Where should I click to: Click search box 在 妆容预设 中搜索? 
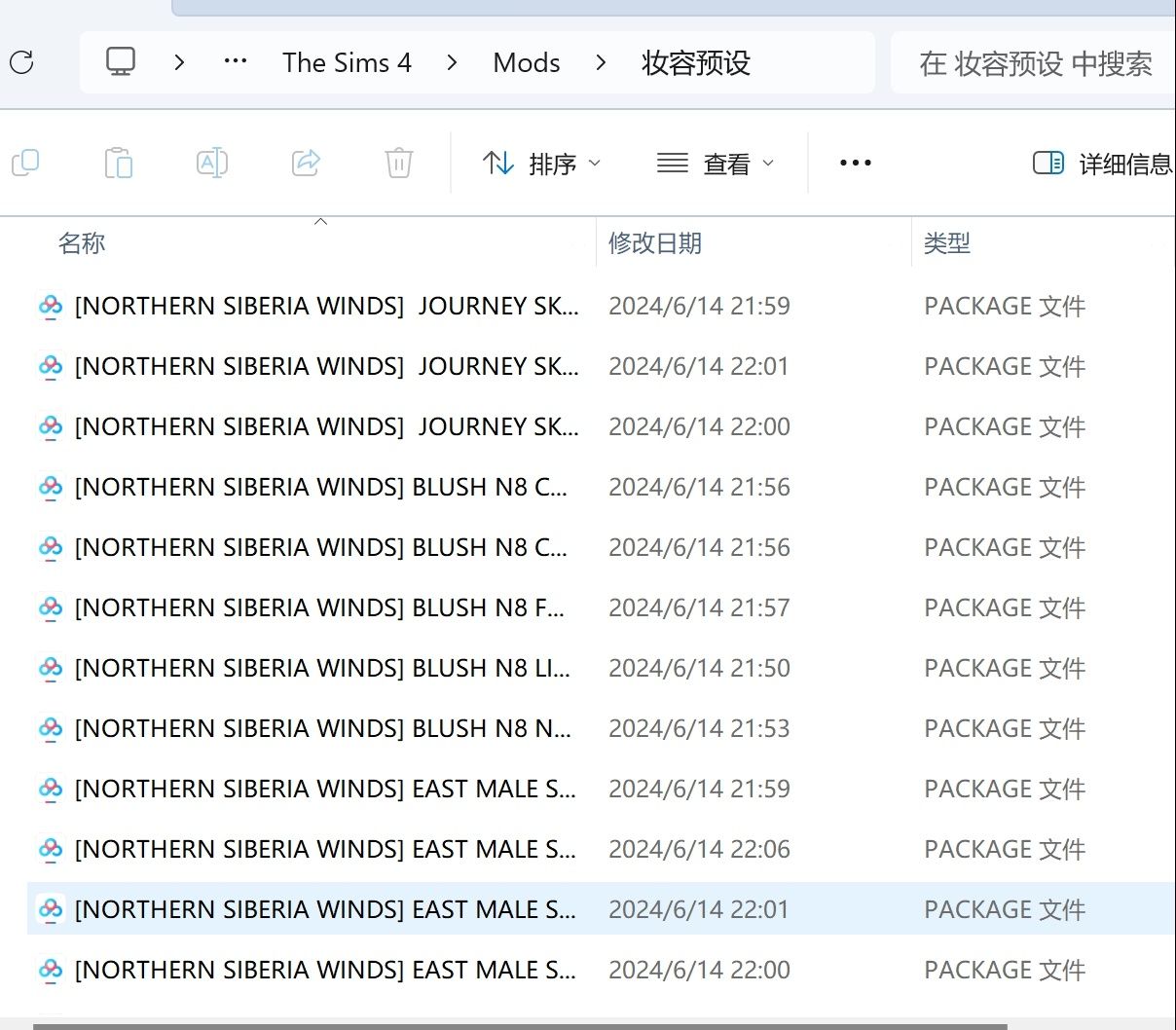(1035, 63)
